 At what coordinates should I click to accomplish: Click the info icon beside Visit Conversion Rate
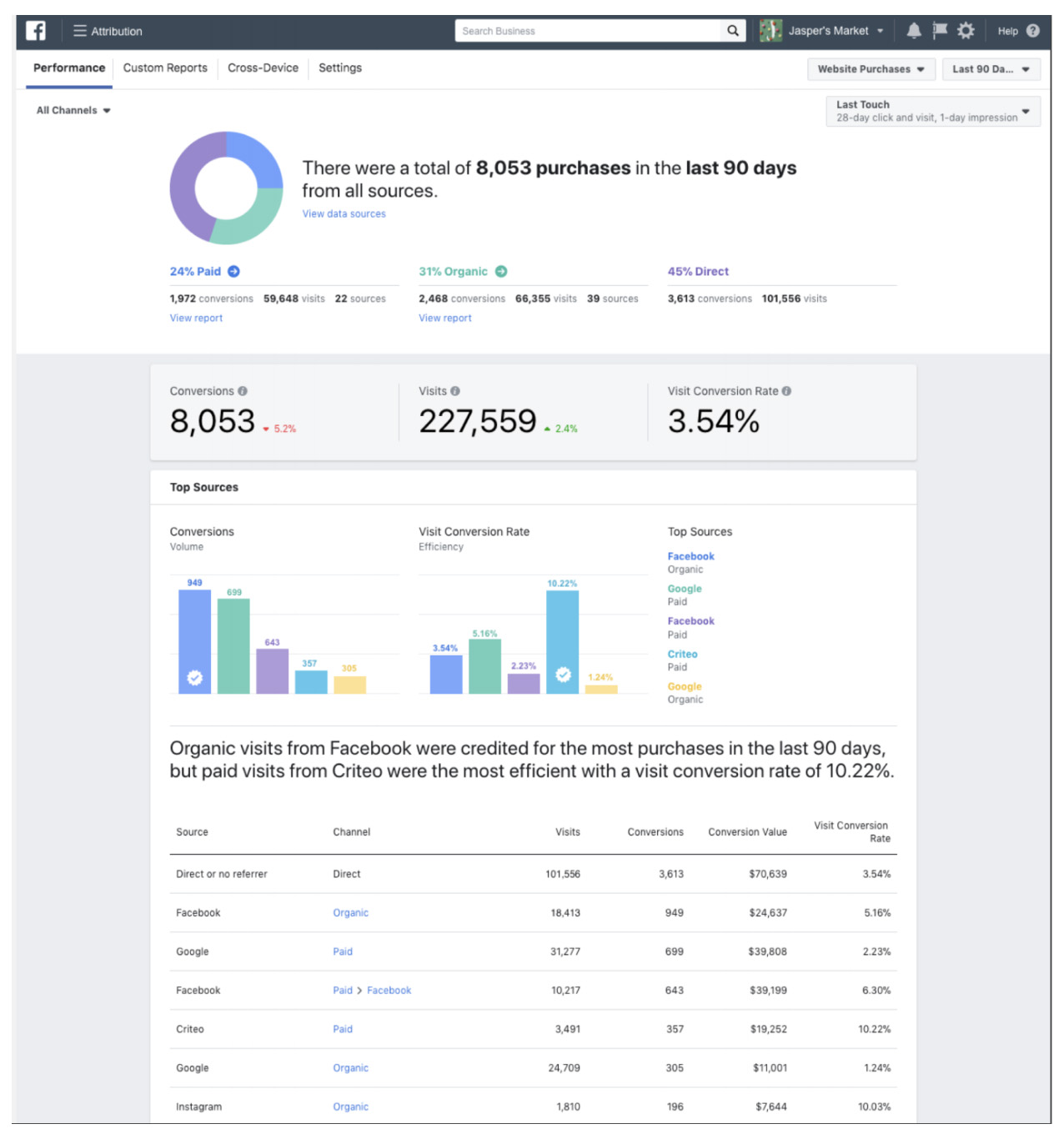click(x=787, y=391)
